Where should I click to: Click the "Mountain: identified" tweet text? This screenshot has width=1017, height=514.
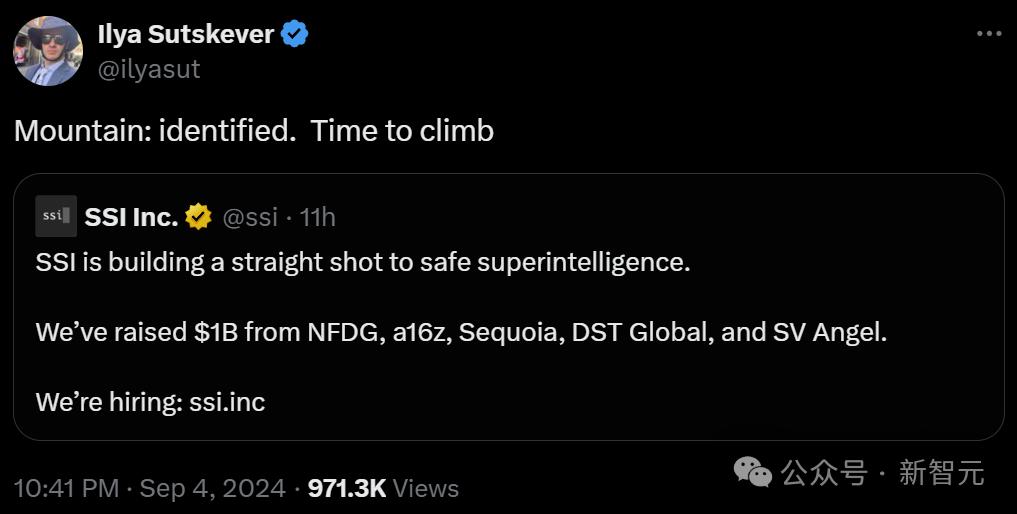(254, 131)
